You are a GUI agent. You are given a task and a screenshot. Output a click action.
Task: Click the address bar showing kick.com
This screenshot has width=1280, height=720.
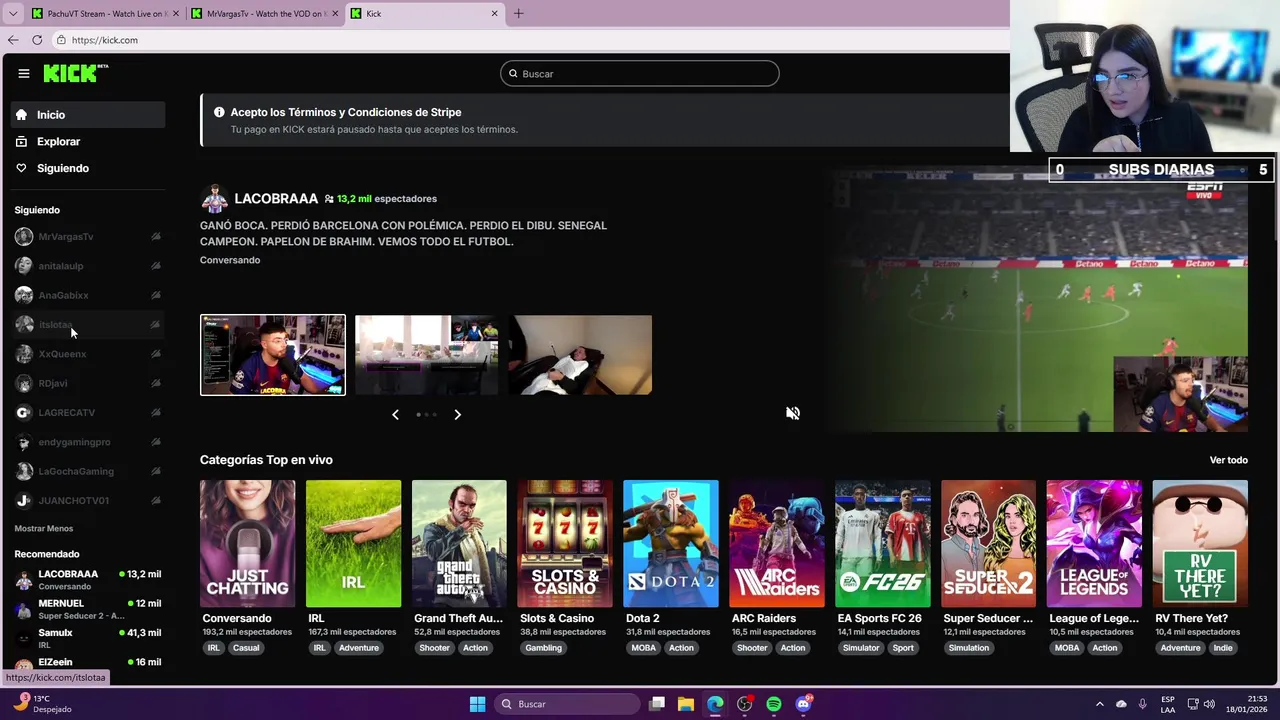pos(530,40)
